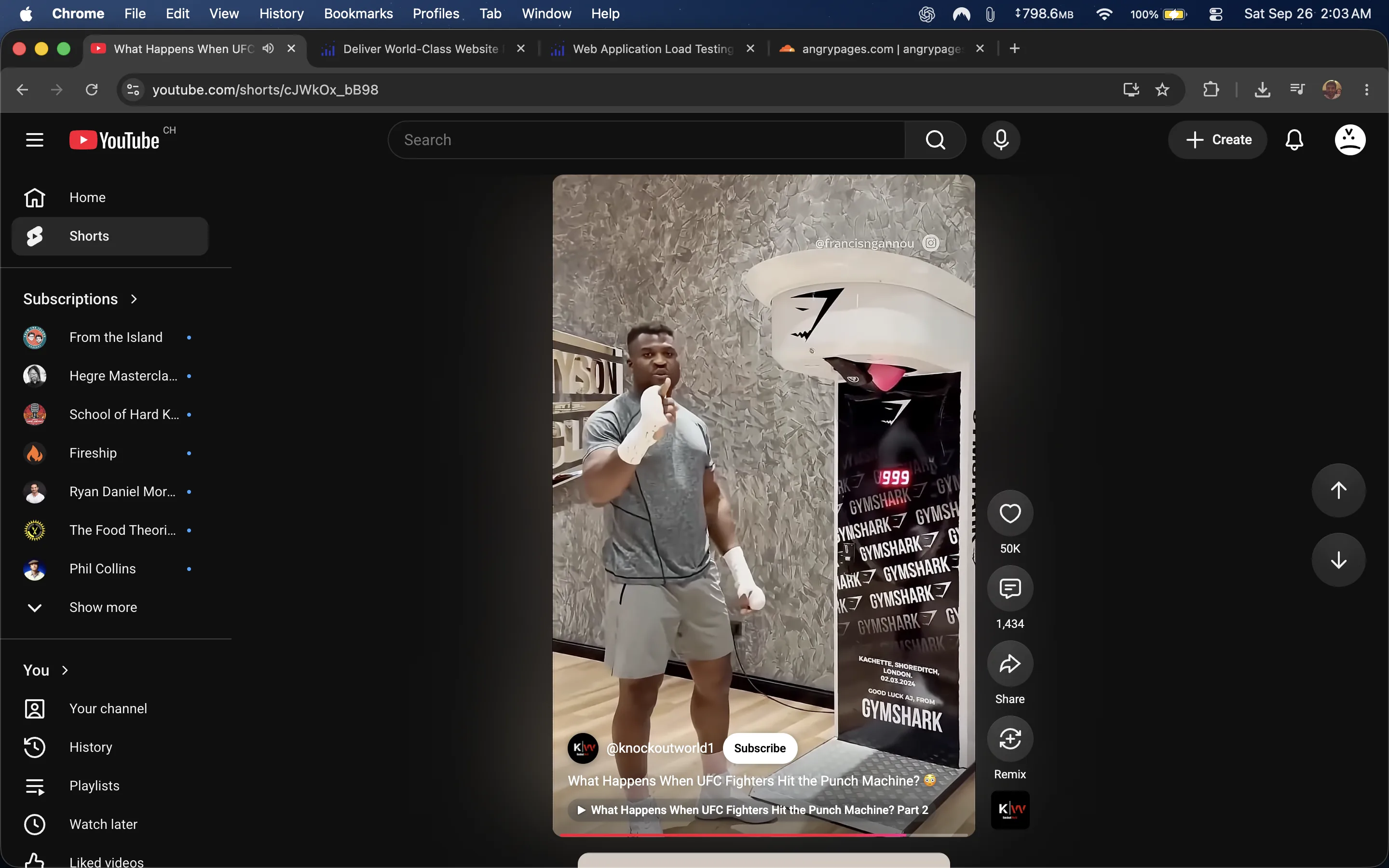This screenshot has width=1389, height=868.
Task: Open Chrome downloads
Action: [x=1262, y=90]
